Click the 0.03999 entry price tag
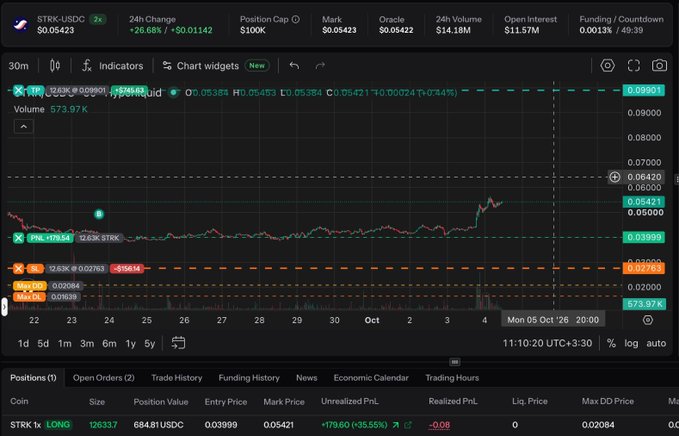The width and height of the screenshot is (679, 436). (x=644, y=237)
